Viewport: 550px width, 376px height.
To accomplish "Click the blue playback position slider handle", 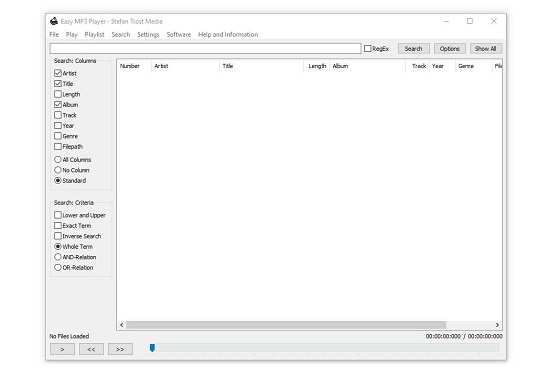I will coord(152,348).
